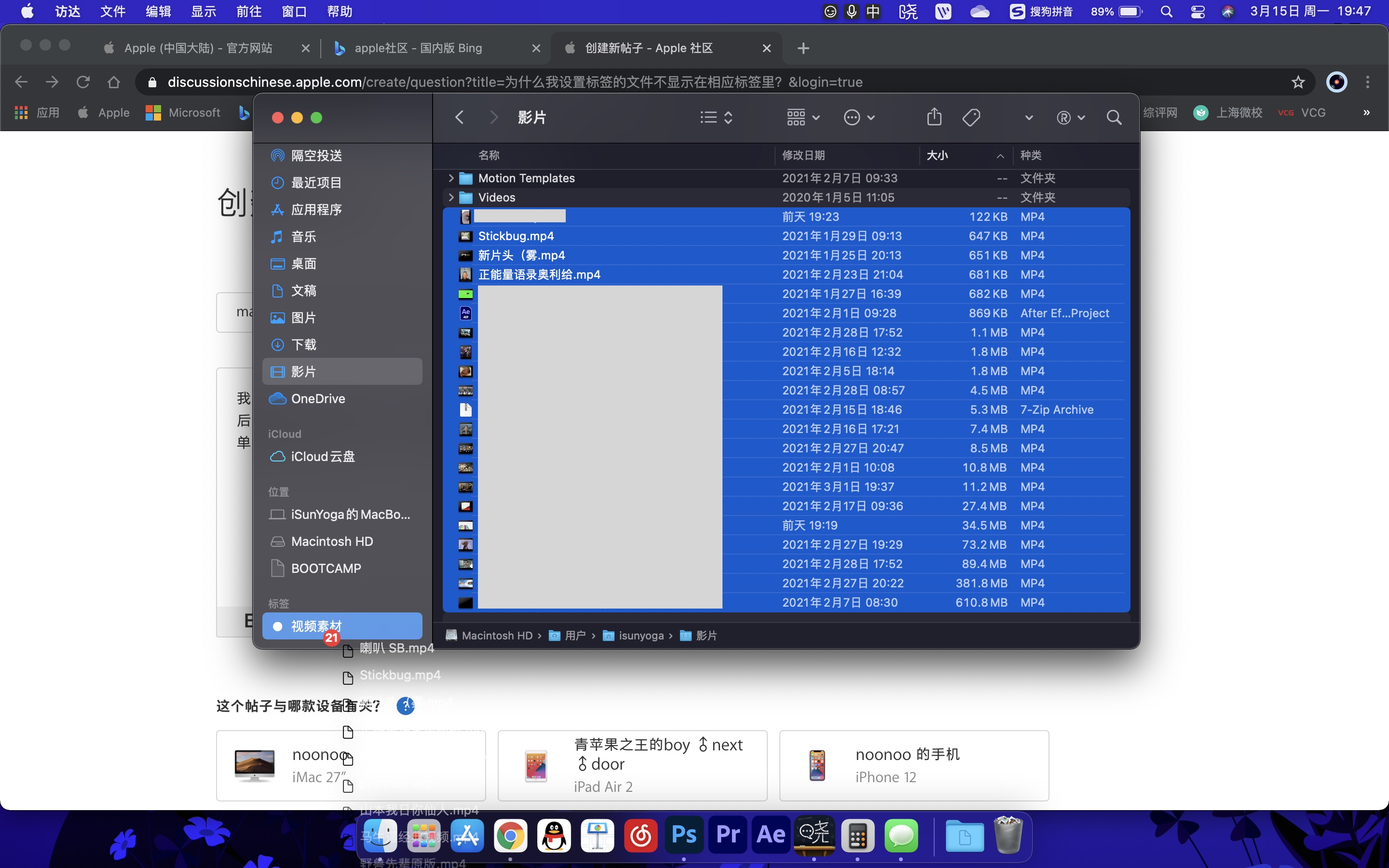
Task: Select the 视频素材 tag in sidebar
Action: 316,626
